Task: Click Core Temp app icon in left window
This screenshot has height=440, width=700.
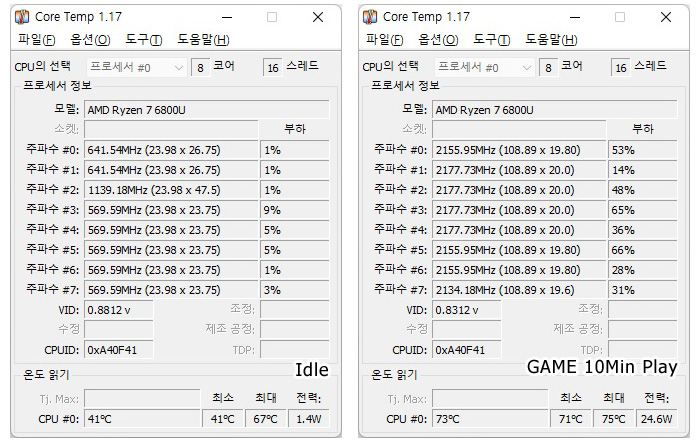Action: point(21,17)
